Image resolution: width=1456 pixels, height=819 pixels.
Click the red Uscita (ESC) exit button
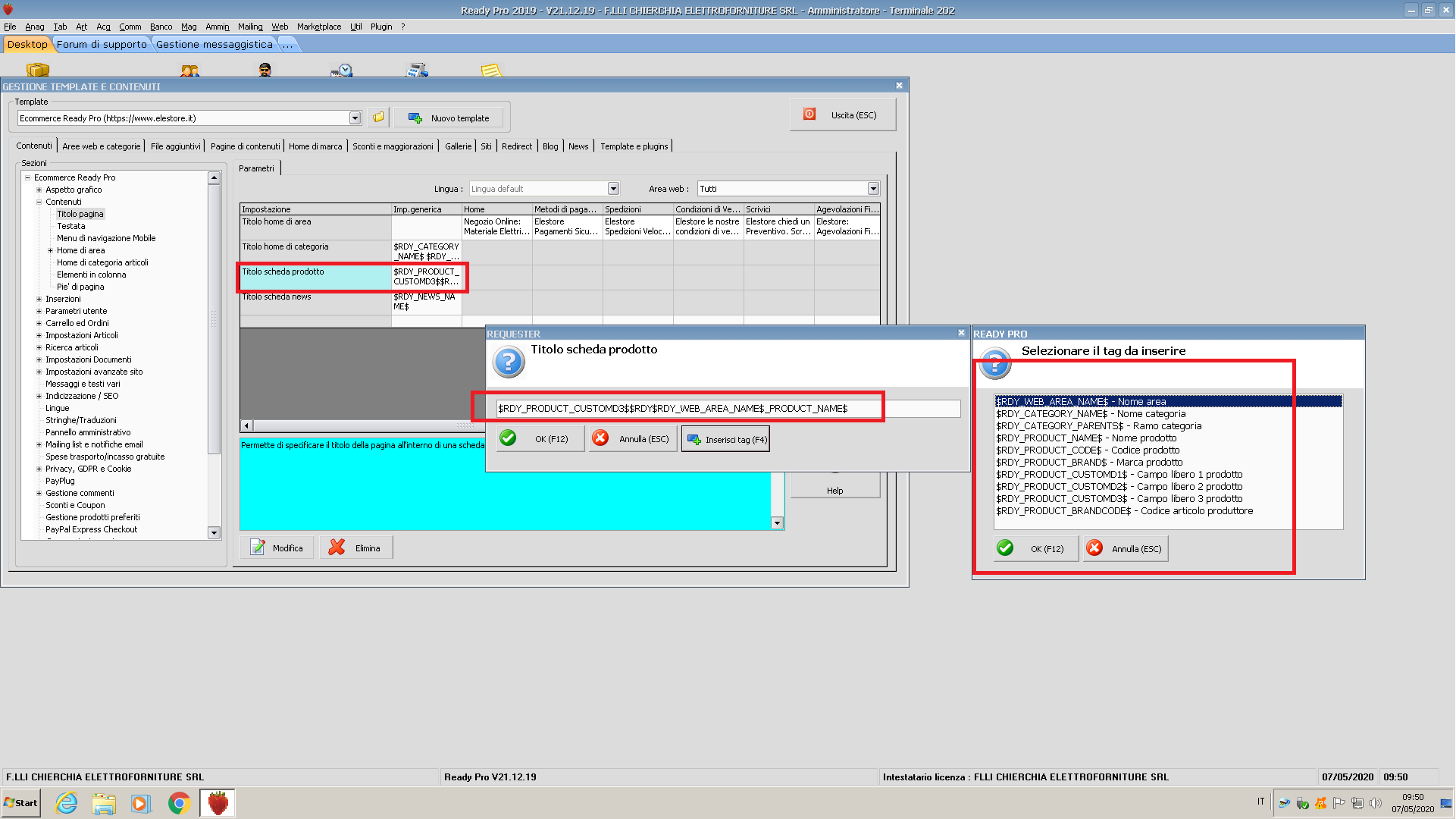pyautogui.click(x=842, y=115)
